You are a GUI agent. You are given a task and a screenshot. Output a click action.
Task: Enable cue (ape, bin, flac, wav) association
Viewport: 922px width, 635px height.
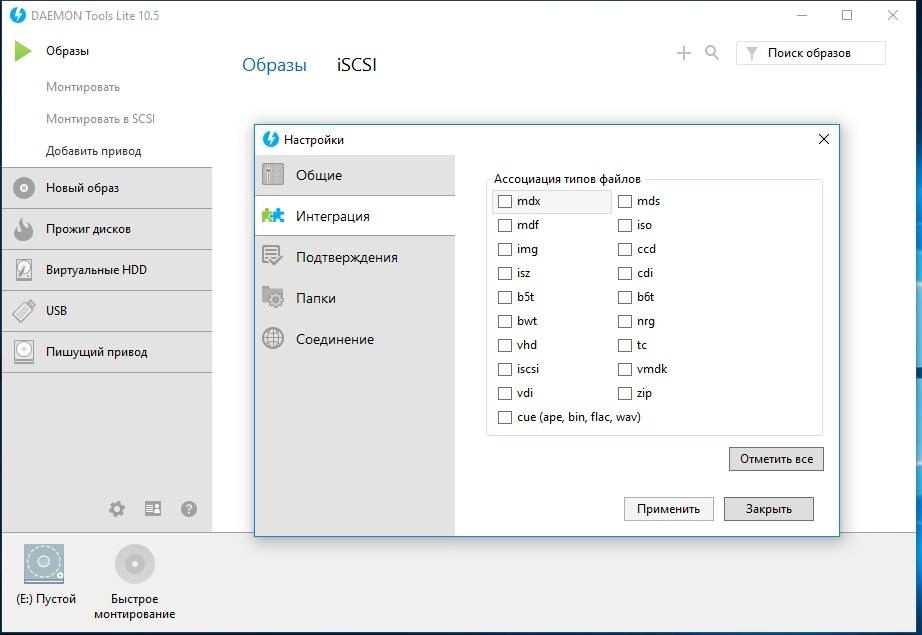(505, 417)
